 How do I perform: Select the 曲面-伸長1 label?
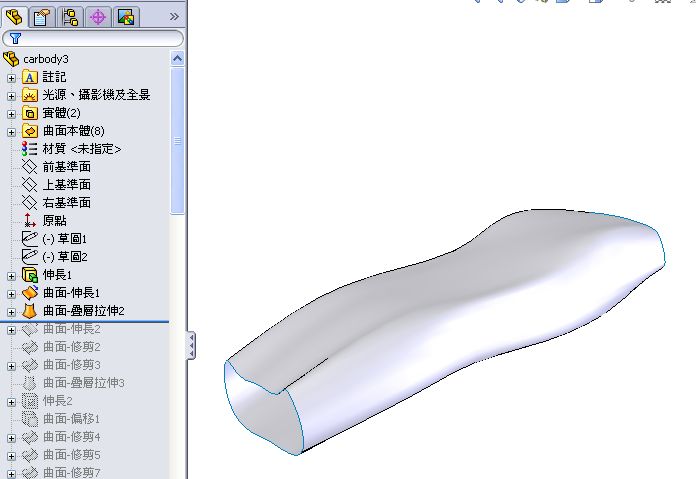click(71, 293)
